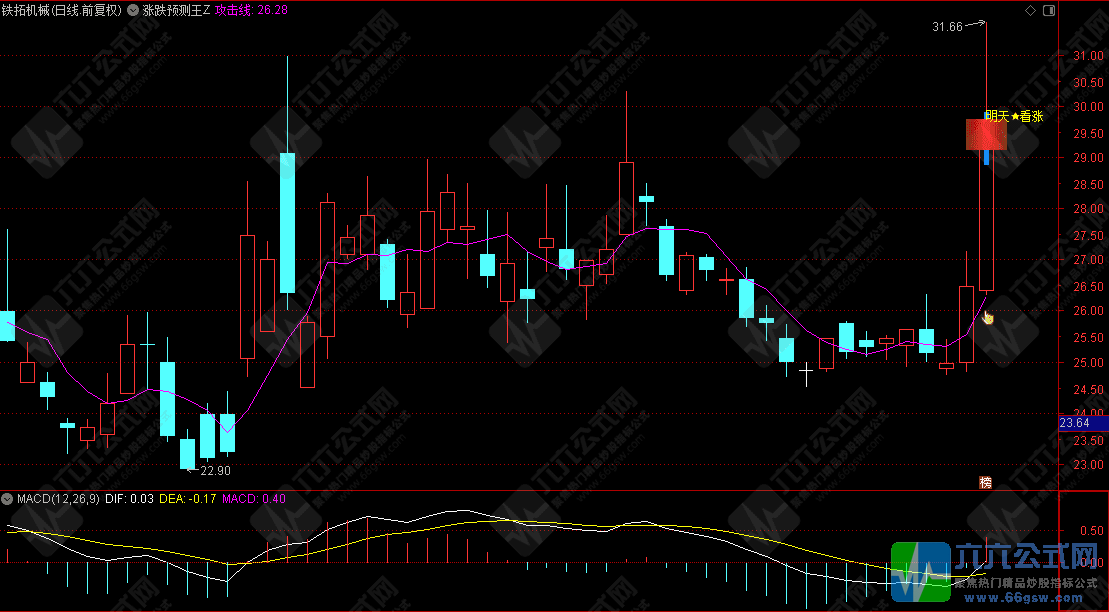The height and width of the screenshot is (612, 1109).
Task: Click the 涨跌预测王Z indicator name
Action: coord(177,10)
